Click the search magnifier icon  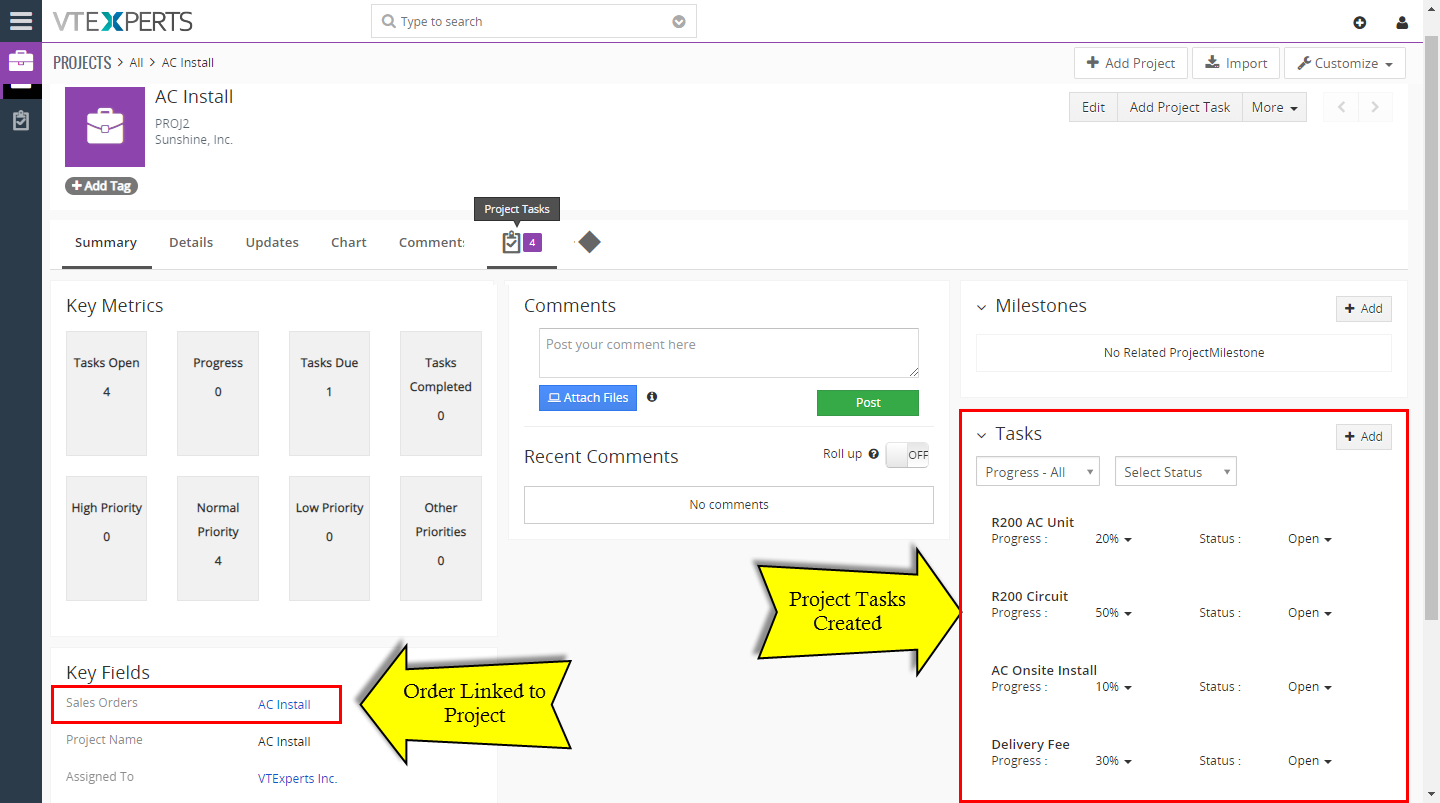point(389,21)
